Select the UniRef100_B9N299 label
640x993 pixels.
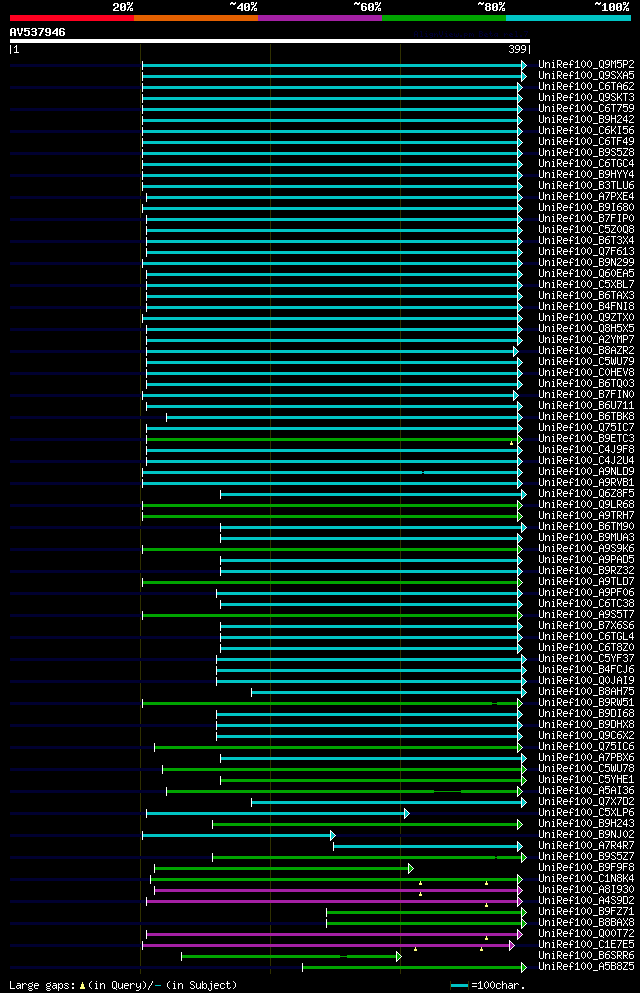click(x=586, y=262)
